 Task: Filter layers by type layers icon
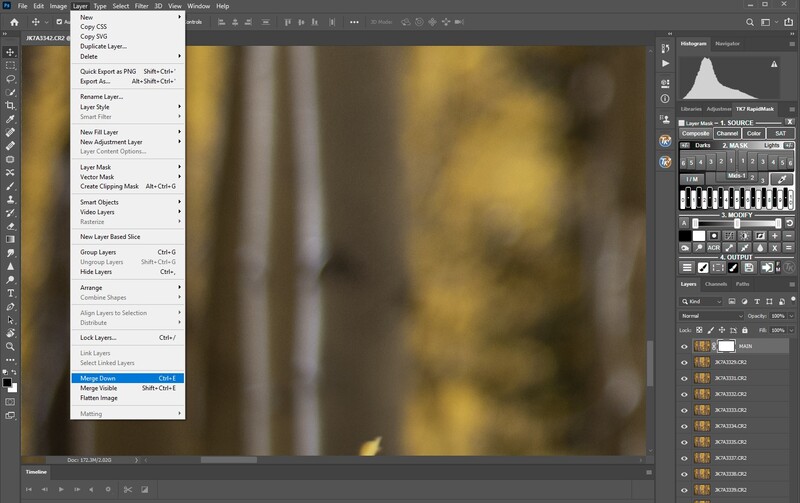pos(757,301)
